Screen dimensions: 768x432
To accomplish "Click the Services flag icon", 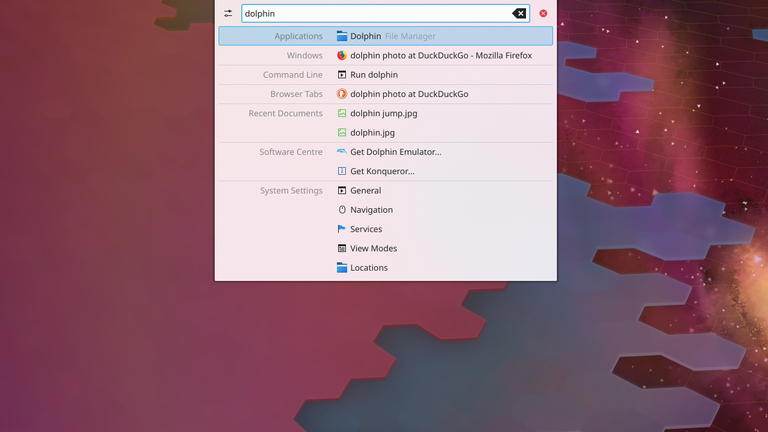I will (x=342, y=229).
